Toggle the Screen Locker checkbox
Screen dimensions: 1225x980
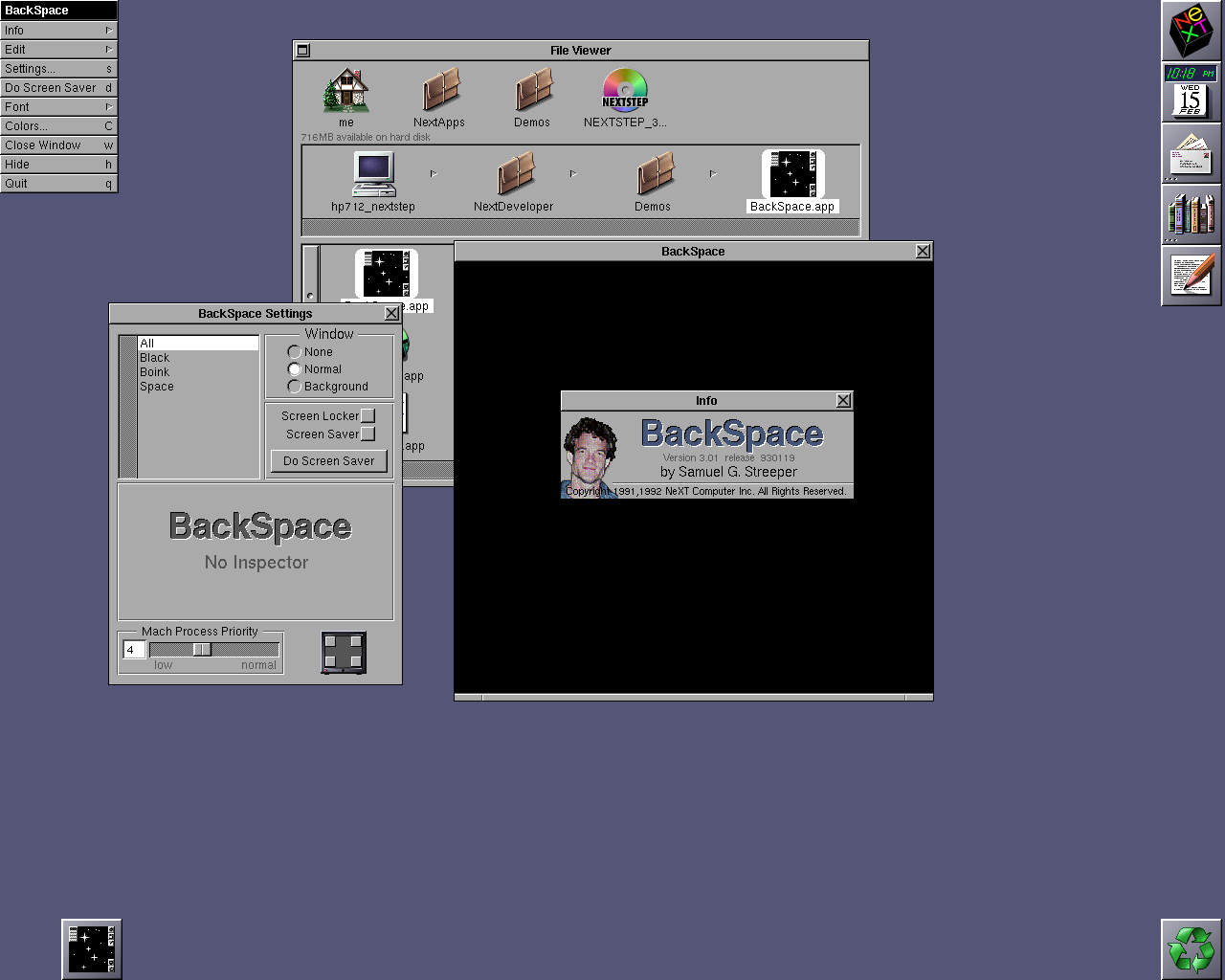click(367, 416)
